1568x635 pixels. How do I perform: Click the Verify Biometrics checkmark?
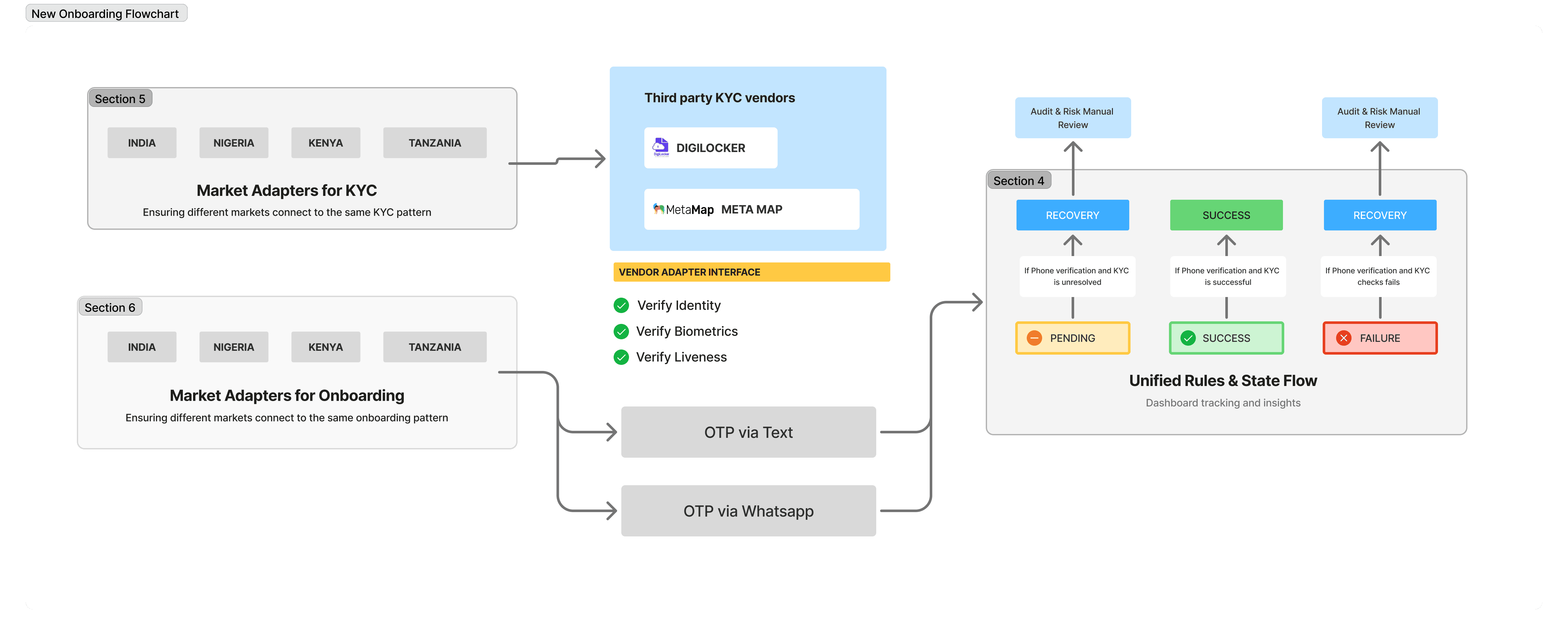pos(621,332)
